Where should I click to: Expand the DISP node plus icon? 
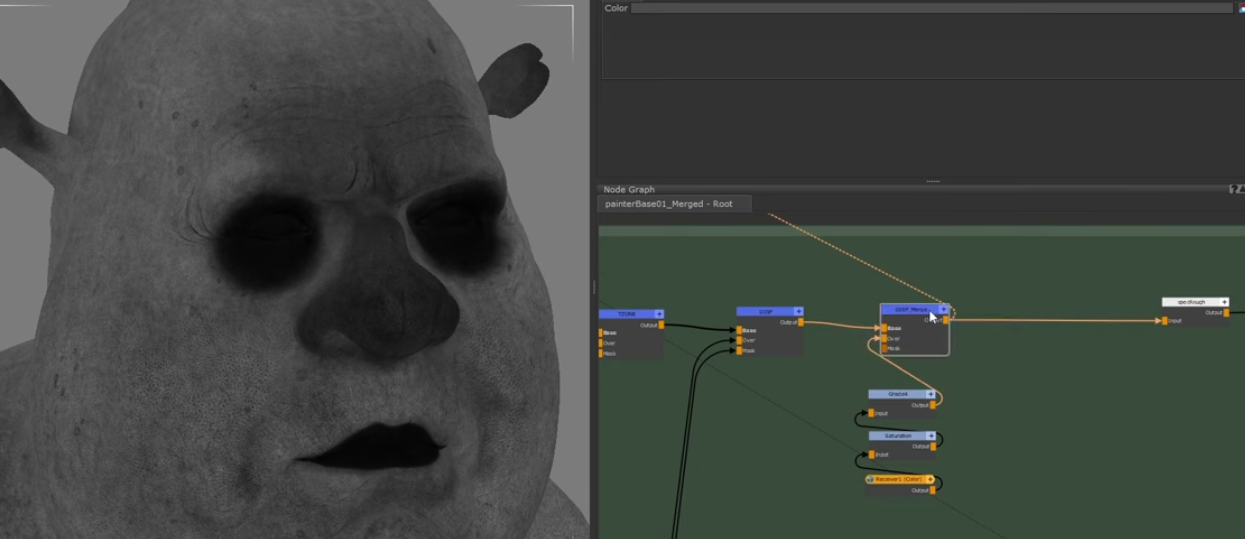[798, 312]
